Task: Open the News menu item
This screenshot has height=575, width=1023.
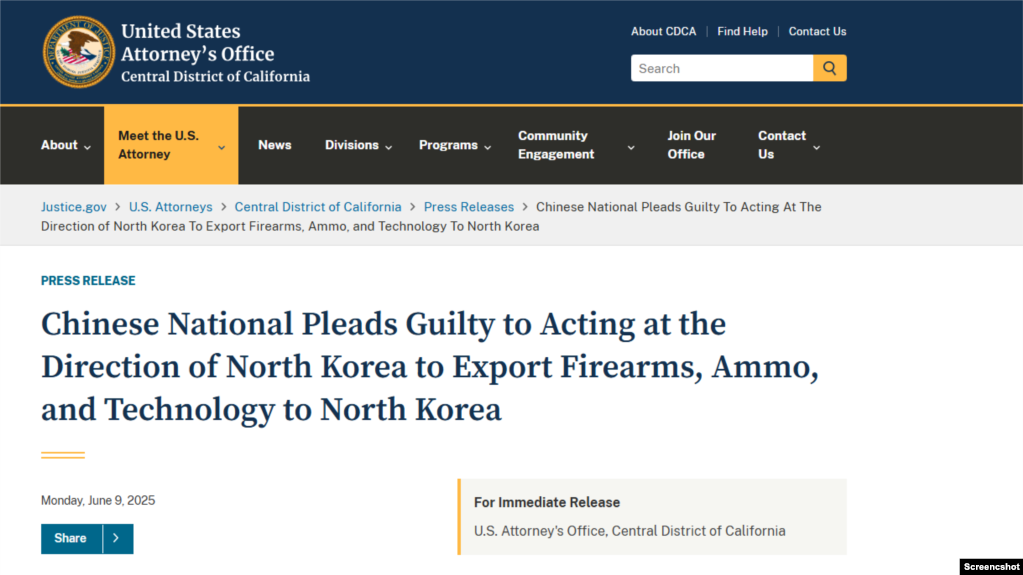Action: coord(275,145)
